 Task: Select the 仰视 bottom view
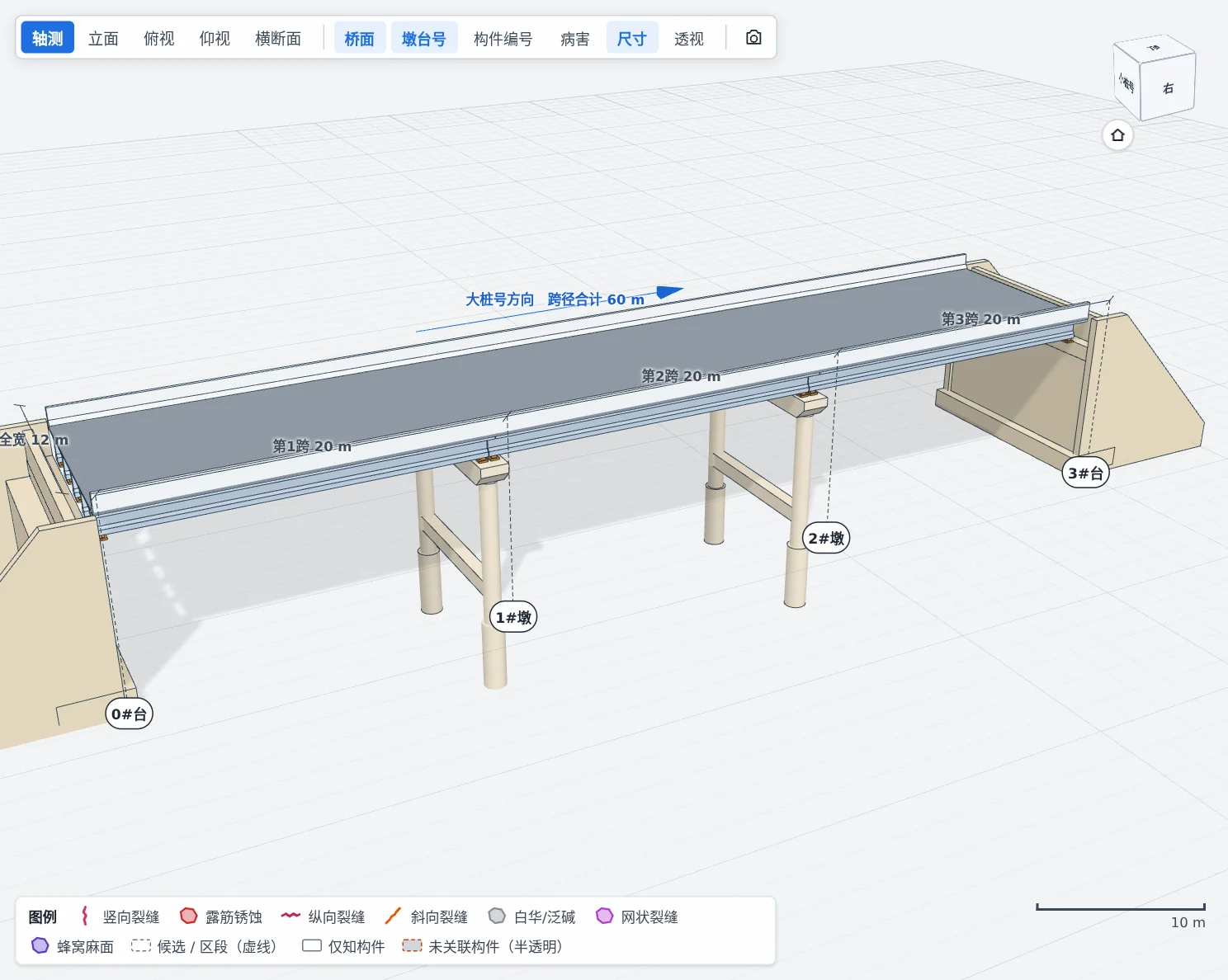point(215,38)
